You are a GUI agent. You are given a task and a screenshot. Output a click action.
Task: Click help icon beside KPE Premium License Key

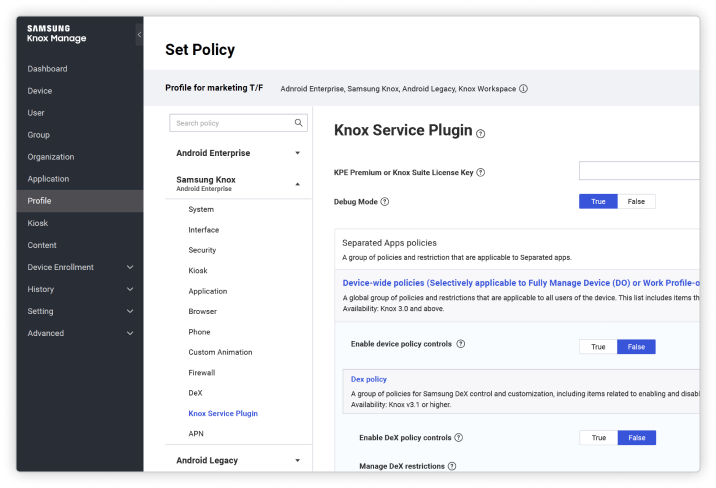(481, 172)
